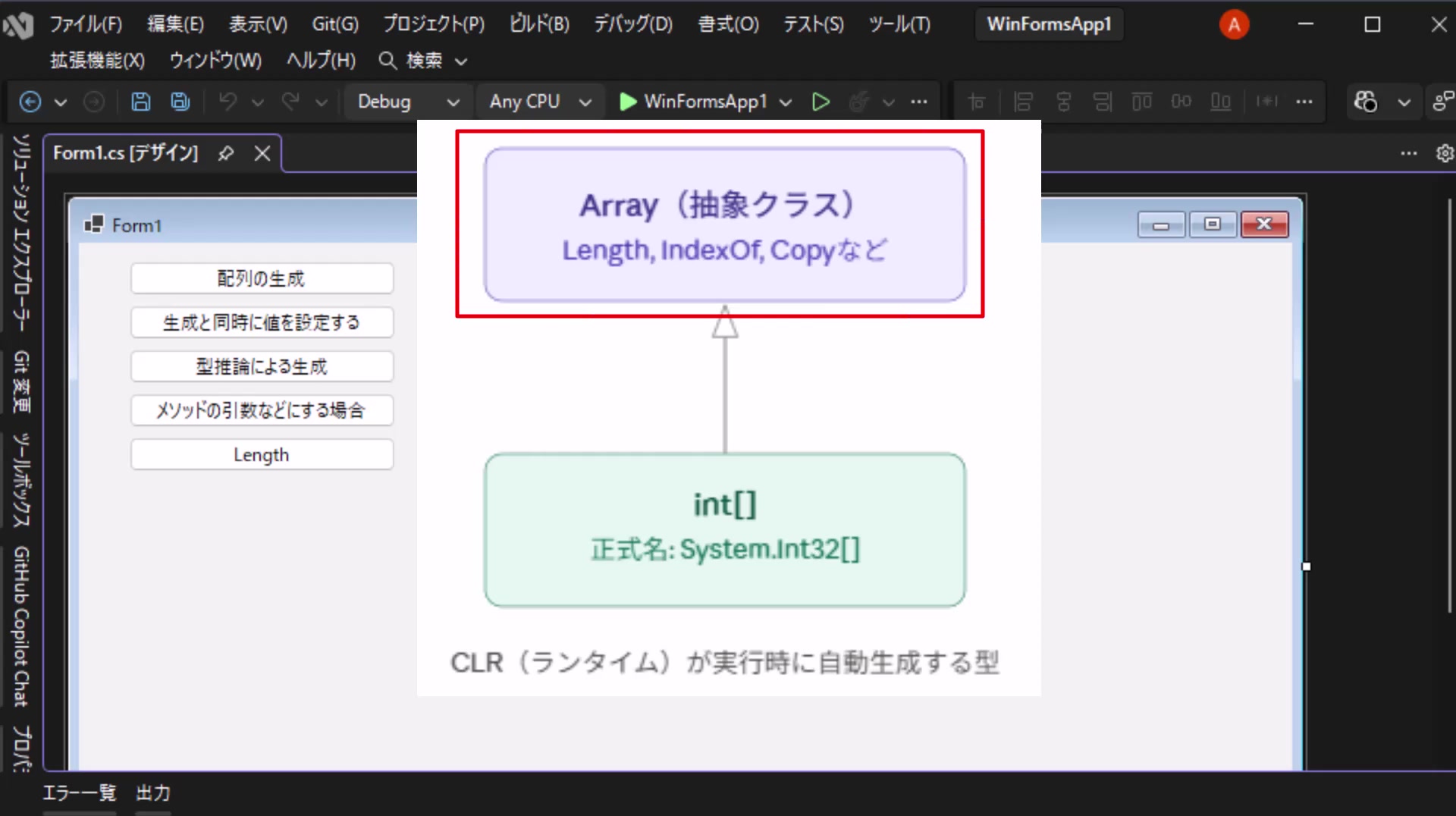Click the メソッドの引数などにする場合 button

click(x=262, y=410)
